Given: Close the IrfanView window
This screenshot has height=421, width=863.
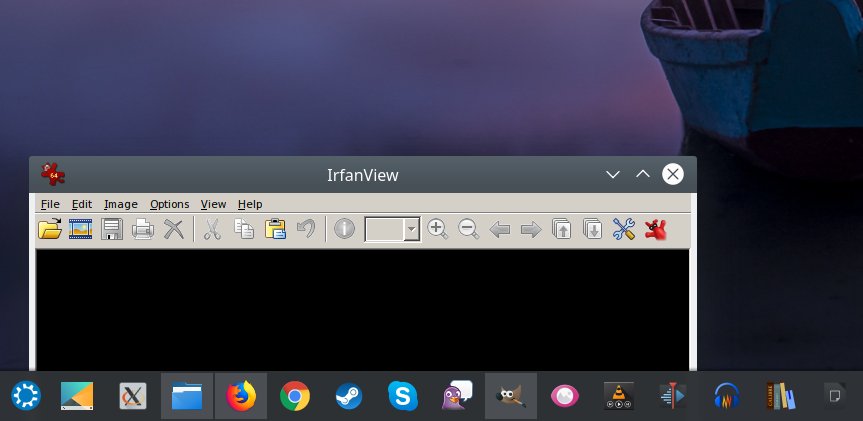Looking at the screenshot, I should [x=673, y=174].
